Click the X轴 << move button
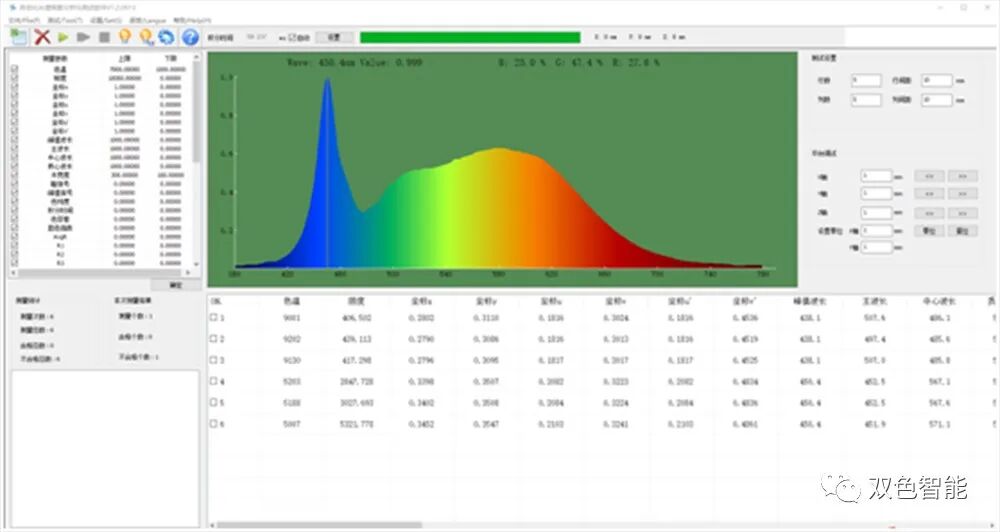The height and width of the screenshot is (532, 1000). [x=929, y=176]
